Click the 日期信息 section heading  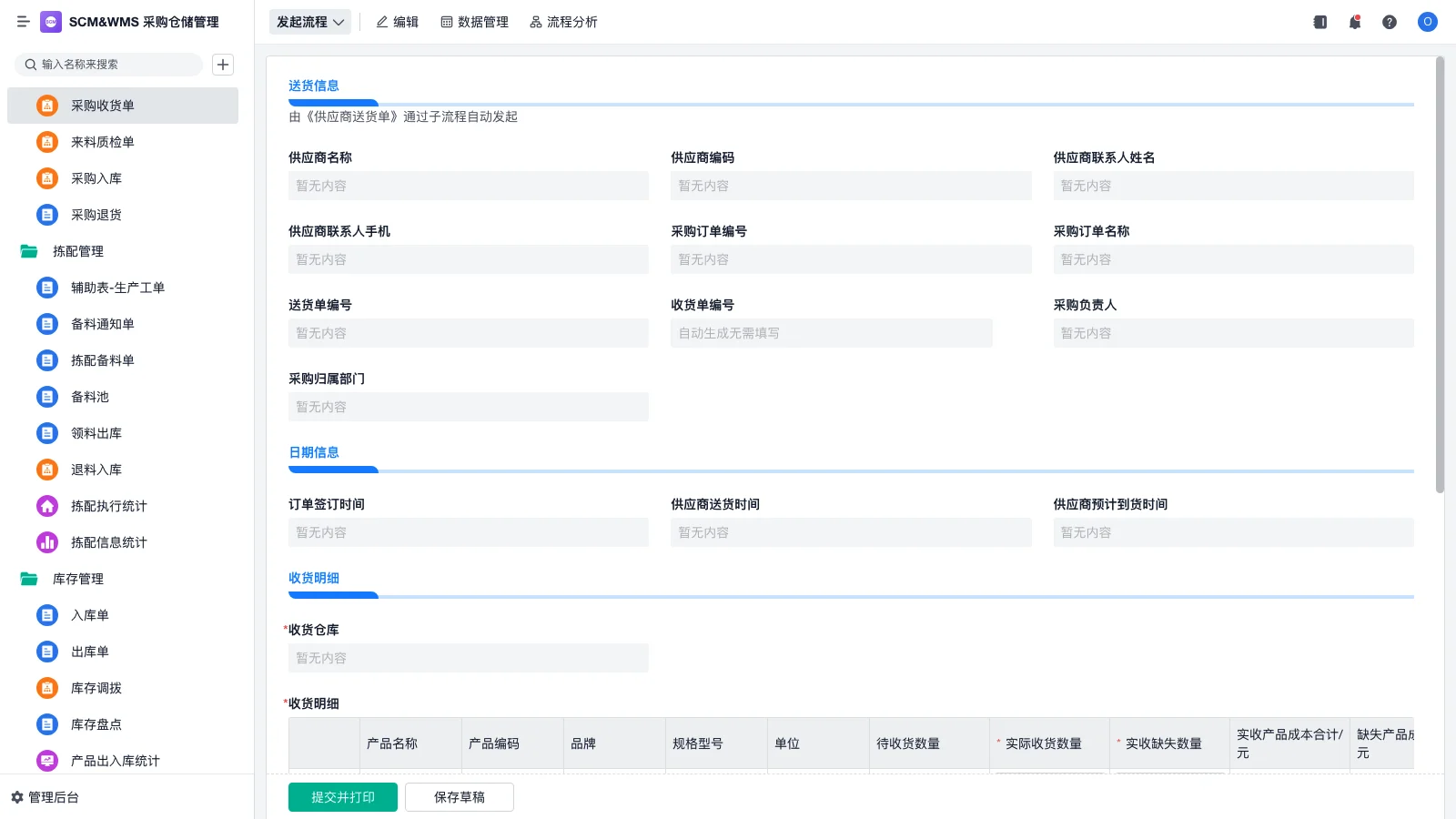(314, 452)
